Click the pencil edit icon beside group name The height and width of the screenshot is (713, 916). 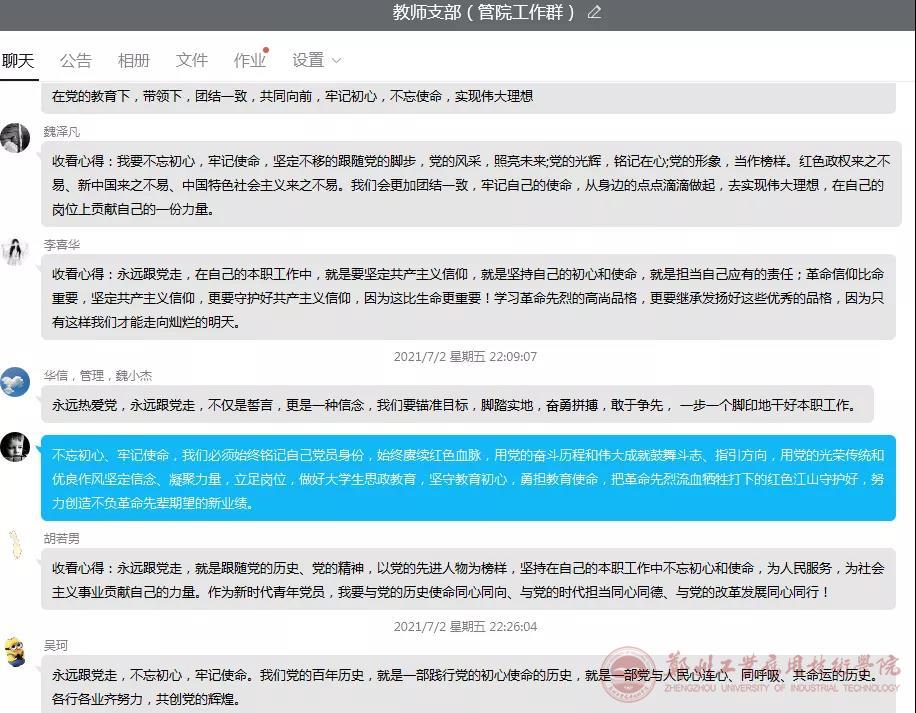click(x=595, y=13)
